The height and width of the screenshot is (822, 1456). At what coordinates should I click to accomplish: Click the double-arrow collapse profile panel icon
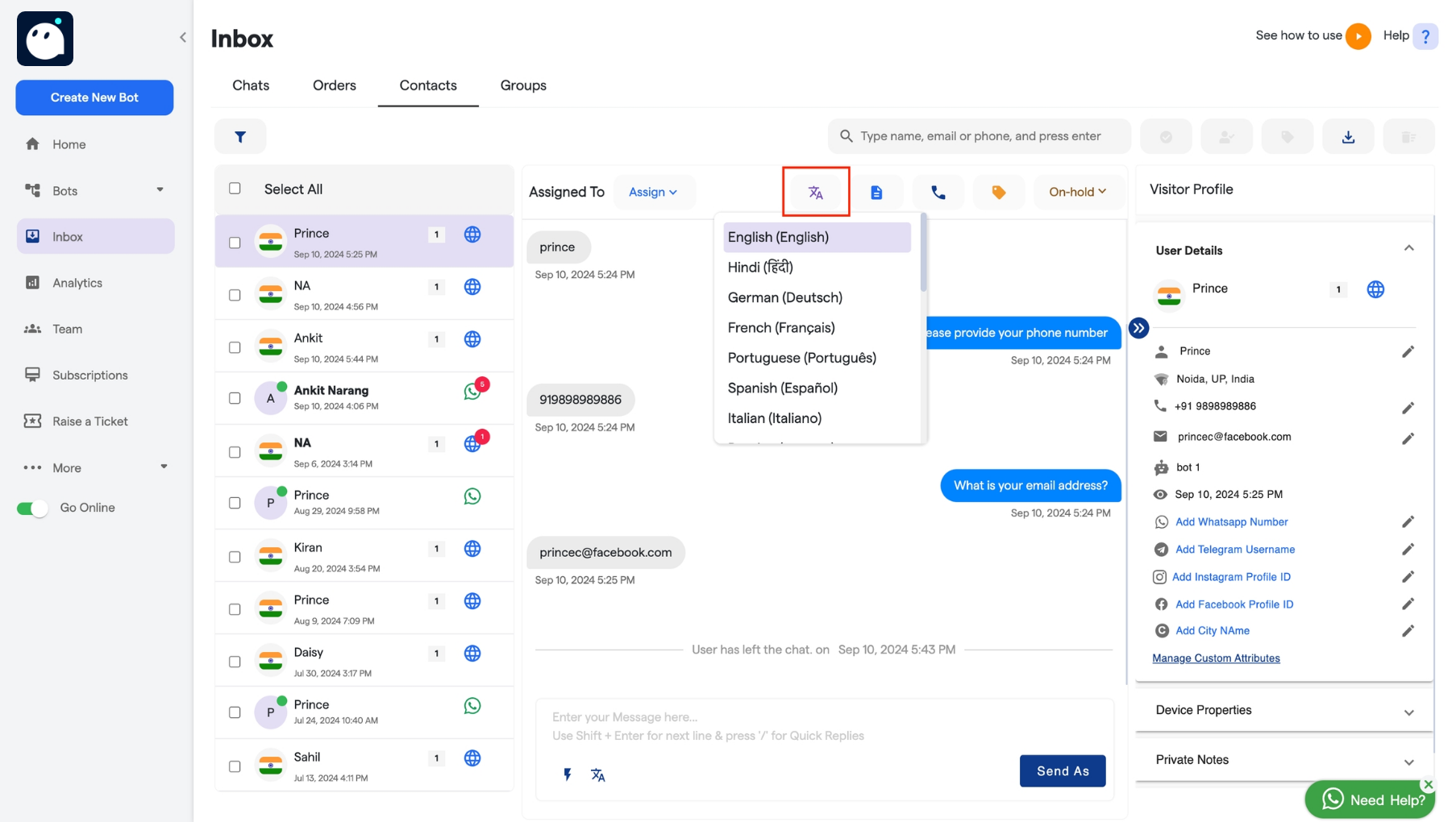tap(1138, 328)
